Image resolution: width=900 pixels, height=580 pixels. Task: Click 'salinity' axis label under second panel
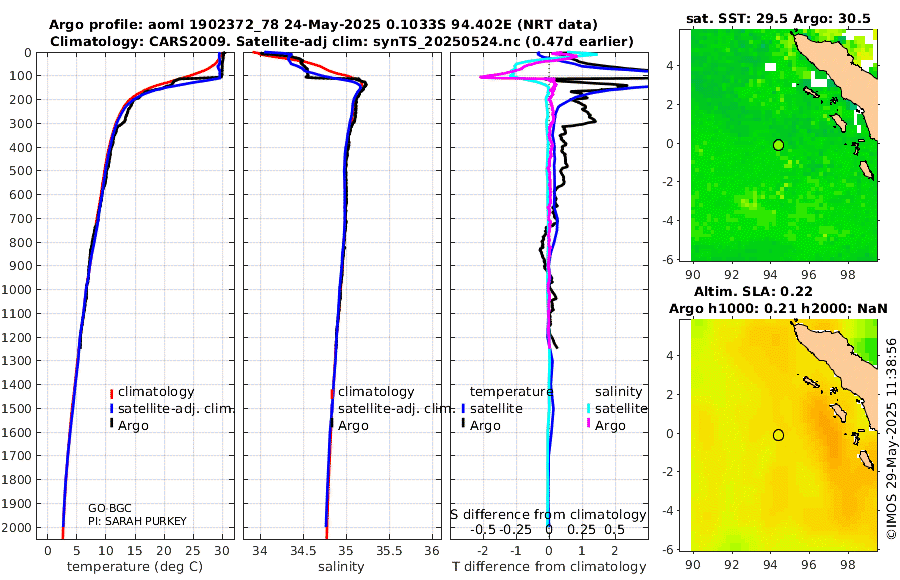pyautogui.click(x=341, y=567)
